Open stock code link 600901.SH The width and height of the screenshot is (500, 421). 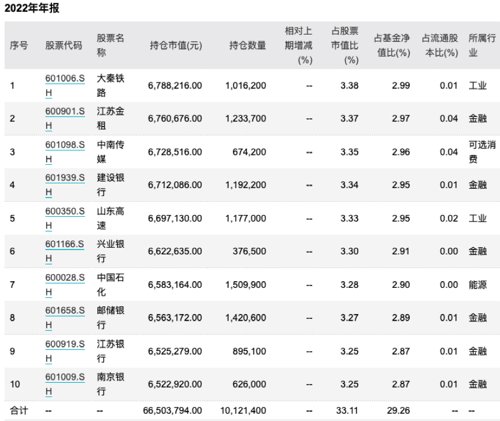(65, 118)
